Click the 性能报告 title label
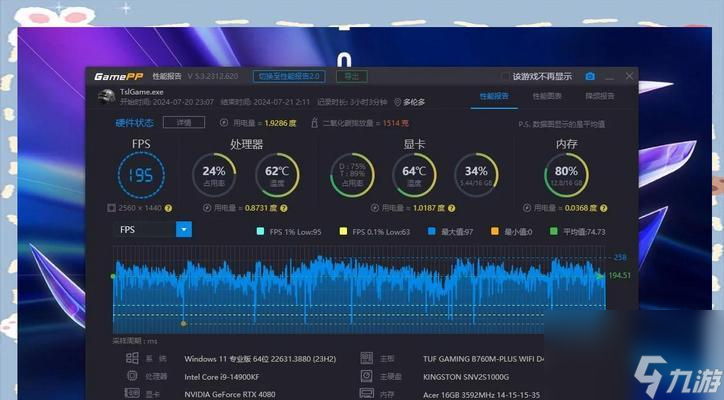 [167, 76]
